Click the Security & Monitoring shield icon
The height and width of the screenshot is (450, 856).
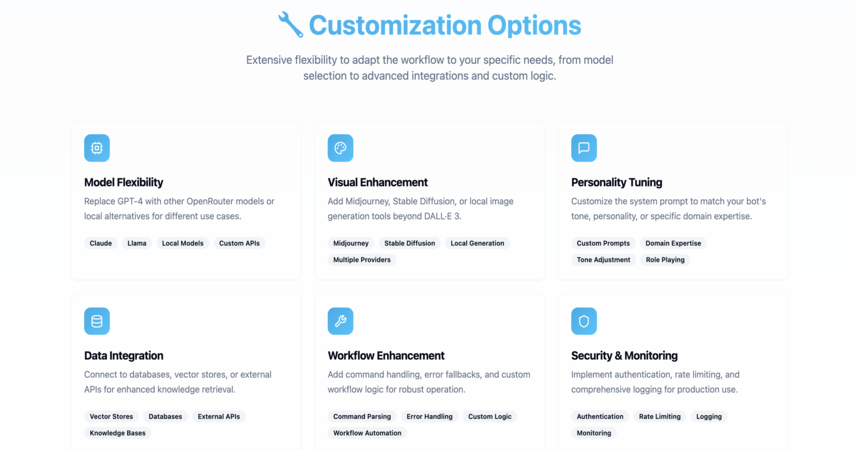click(x=584, y=321)
